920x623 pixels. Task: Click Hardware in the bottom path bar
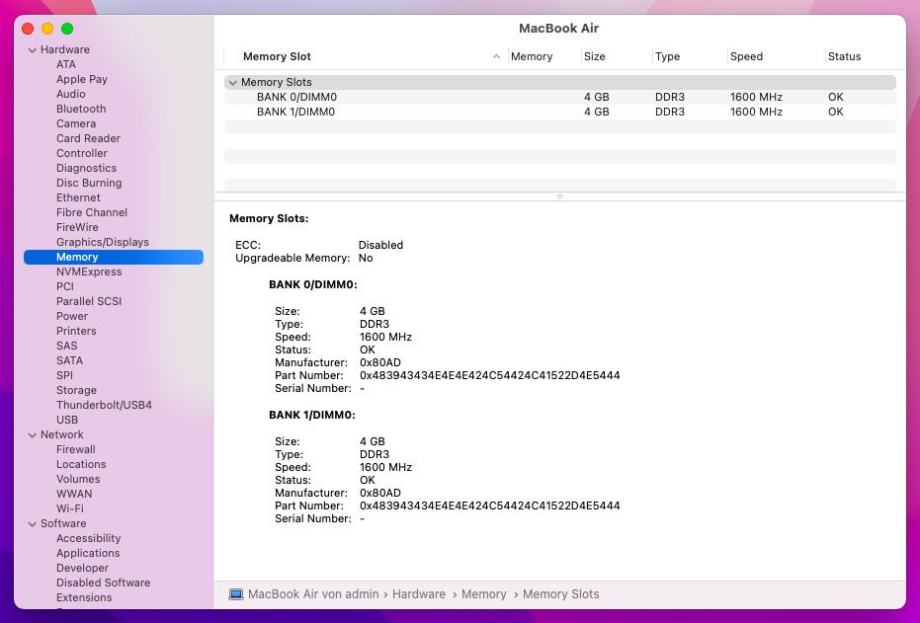point(418,594)
